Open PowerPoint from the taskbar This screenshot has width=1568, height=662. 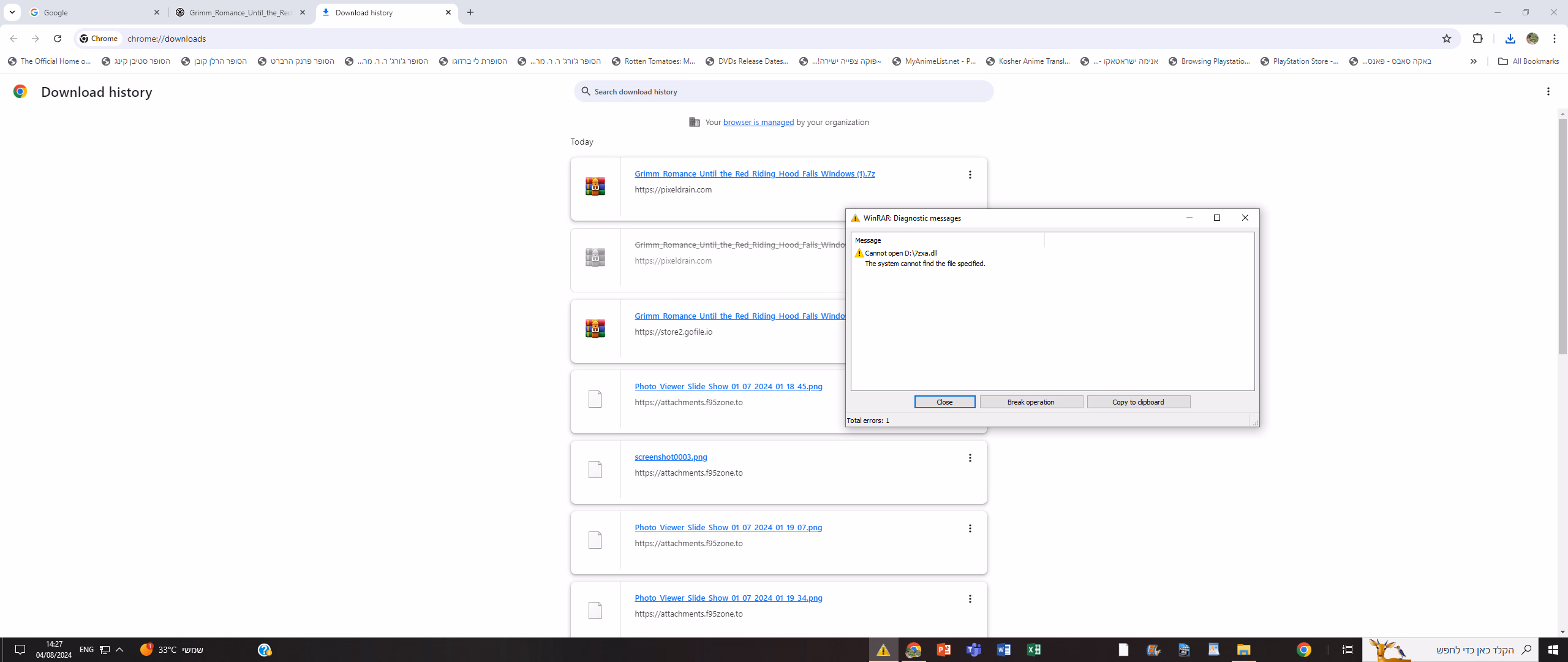943,650
